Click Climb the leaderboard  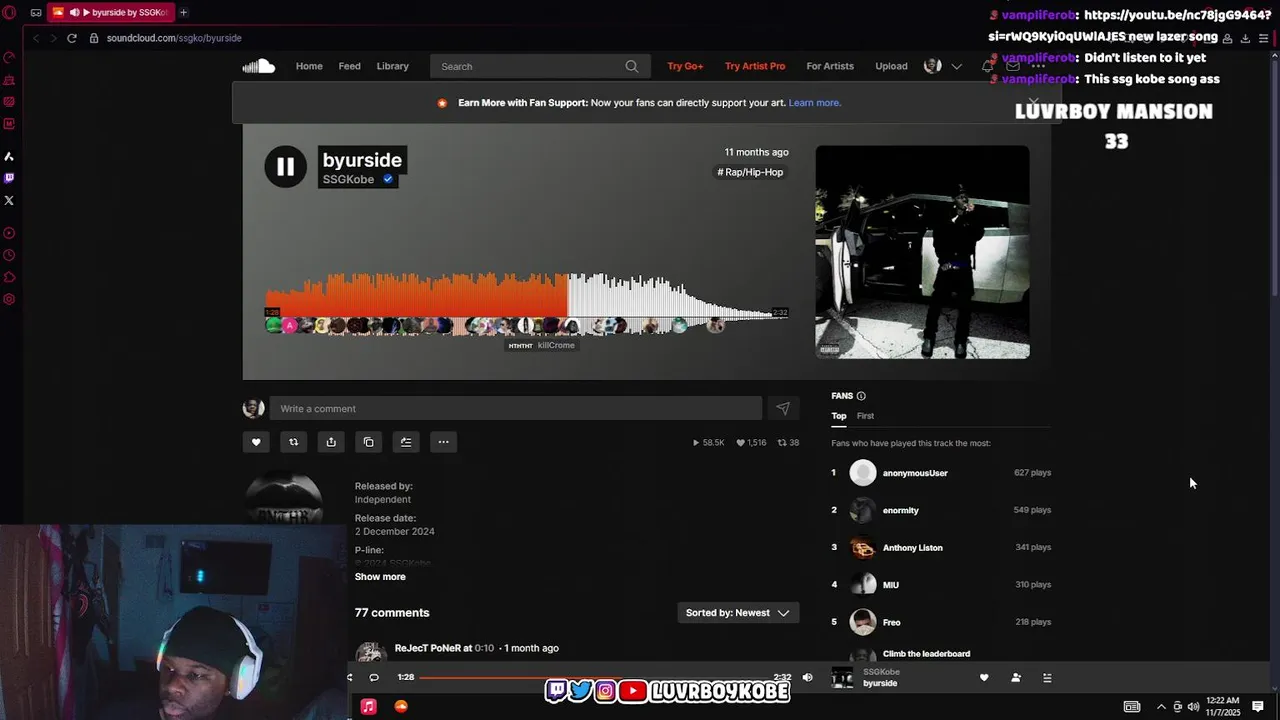pyautogui.click(x=926, y=654)
